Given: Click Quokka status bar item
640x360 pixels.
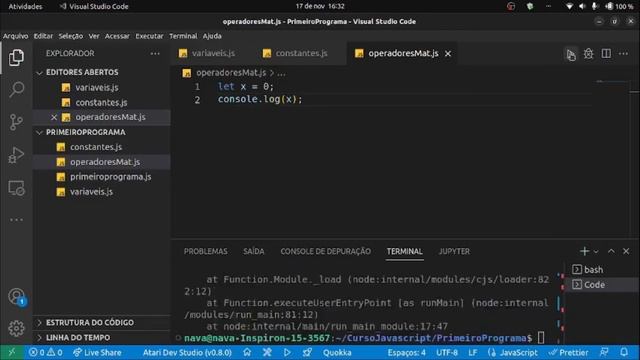Looking at the screenshot, I should (x=337, y=352).
